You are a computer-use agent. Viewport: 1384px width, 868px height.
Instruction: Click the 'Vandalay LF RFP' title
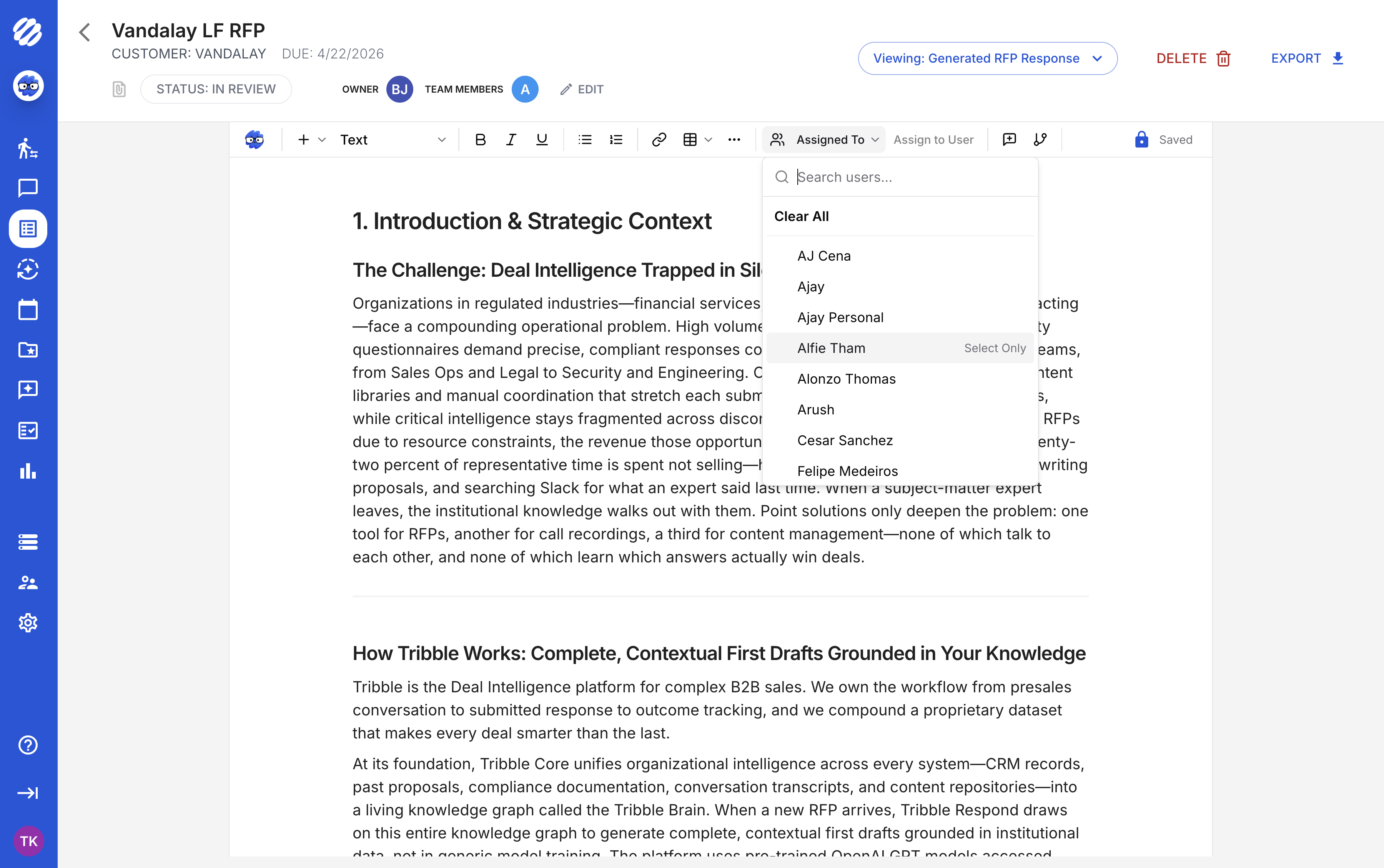click(188, 30)
